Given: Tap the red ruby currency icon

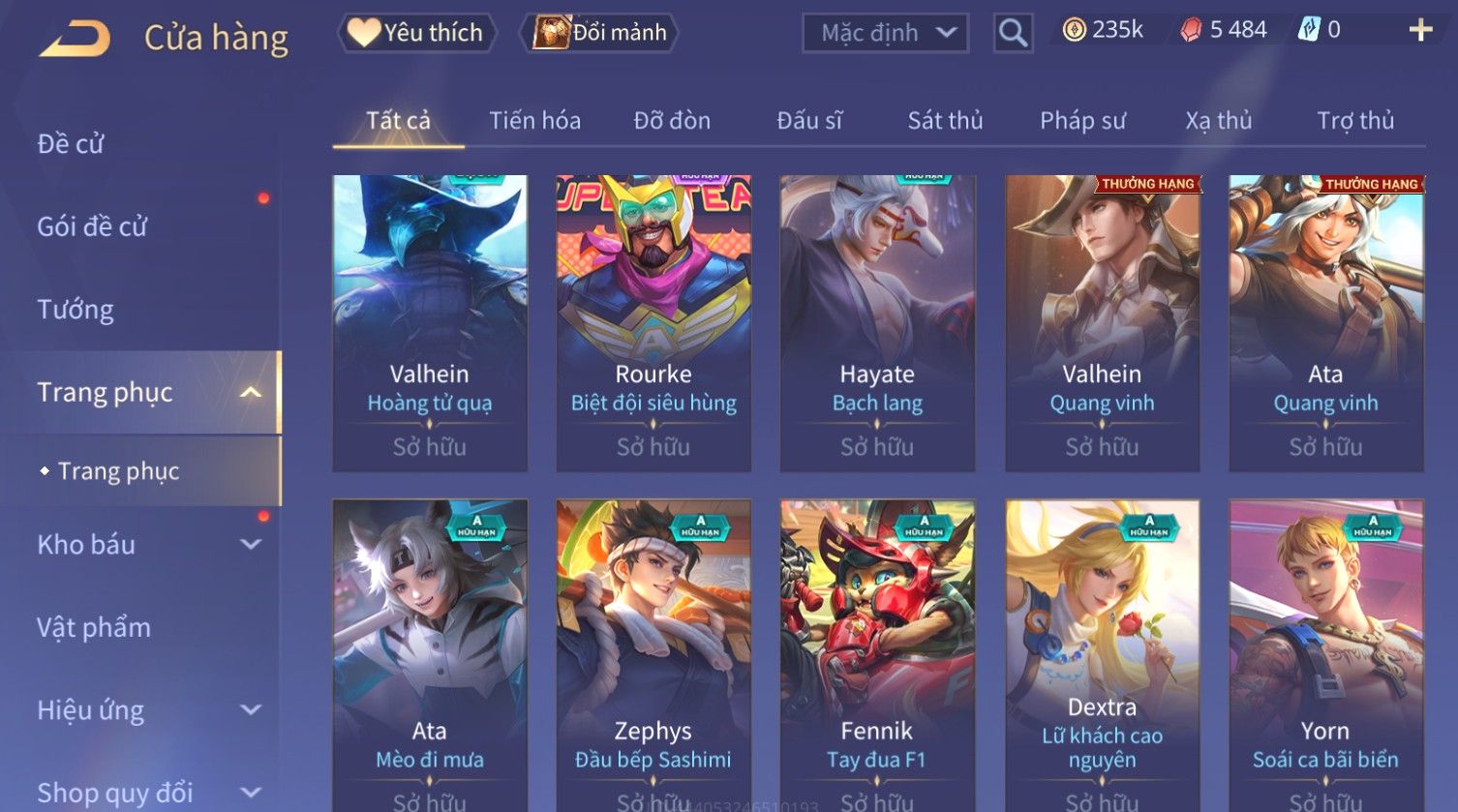Looking at the screenshot, I should (x=1191, y=31).
